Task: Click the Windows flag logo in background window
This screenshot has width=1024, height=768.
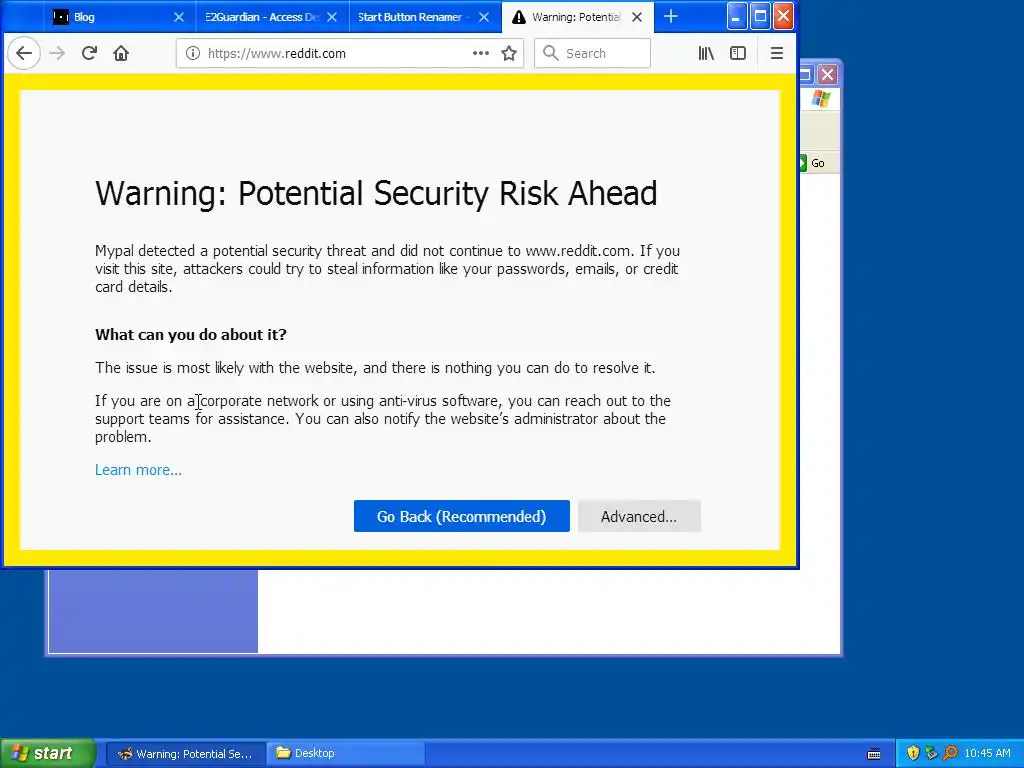Action: tap(820, 99)
